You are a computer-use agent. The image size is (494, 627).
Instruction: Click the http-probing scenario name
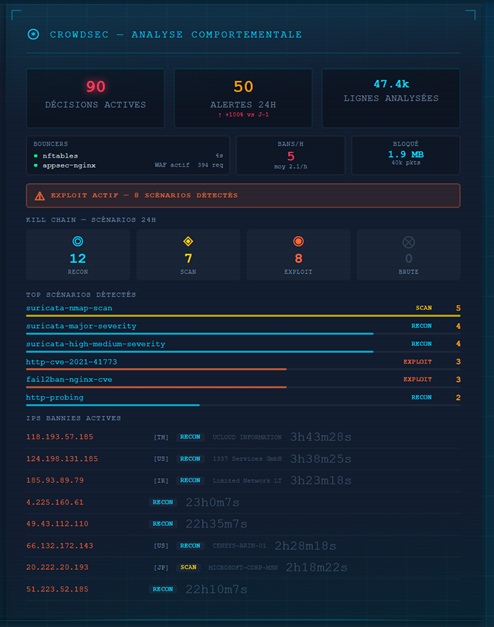coord(55,397)
